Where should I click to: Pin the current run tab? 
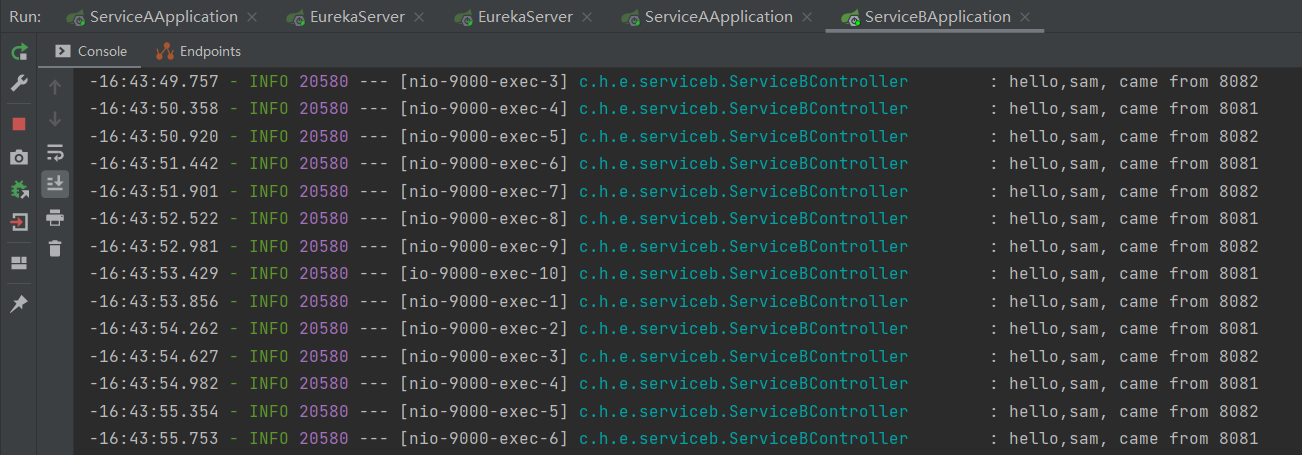pos(19,304)
